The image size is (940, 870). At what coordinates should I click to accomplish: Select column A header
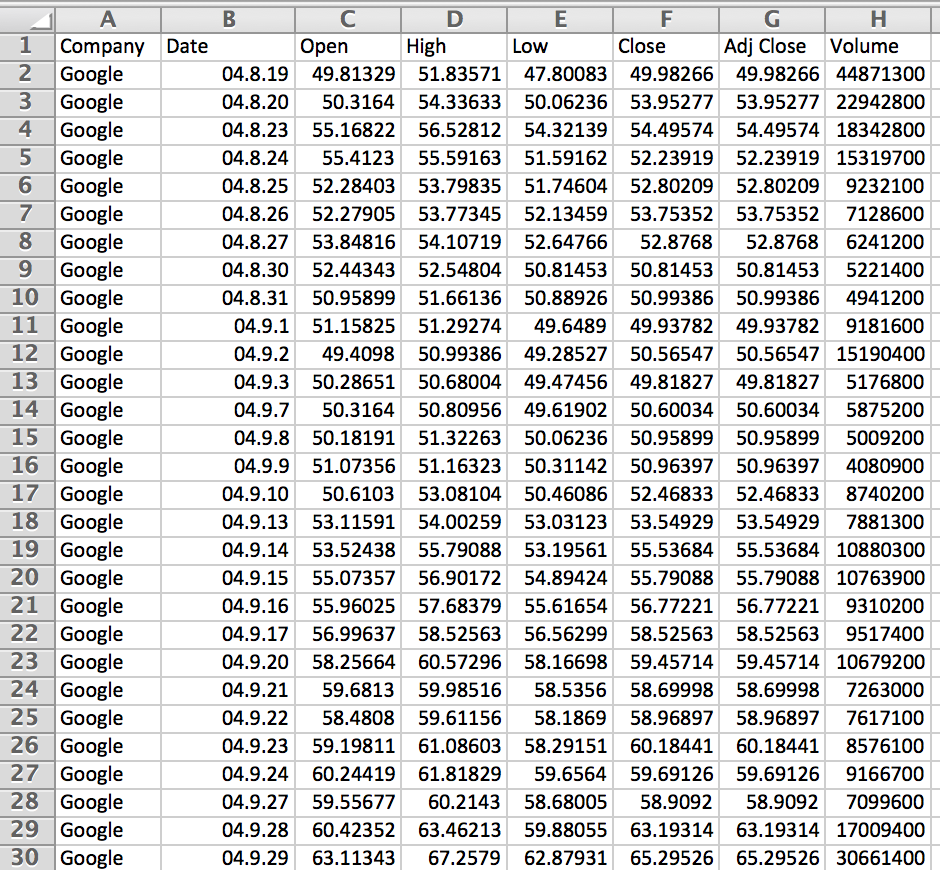(108, 20)
